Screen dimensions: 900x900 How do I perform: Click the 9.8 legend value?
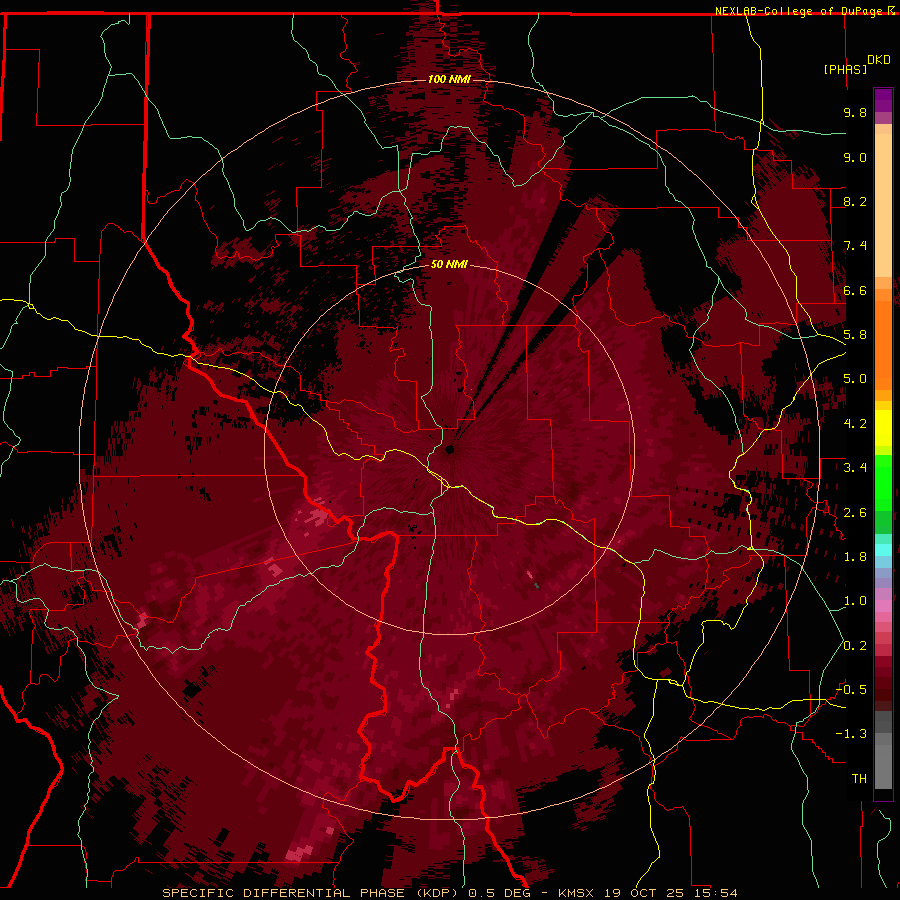coord(855,112)
